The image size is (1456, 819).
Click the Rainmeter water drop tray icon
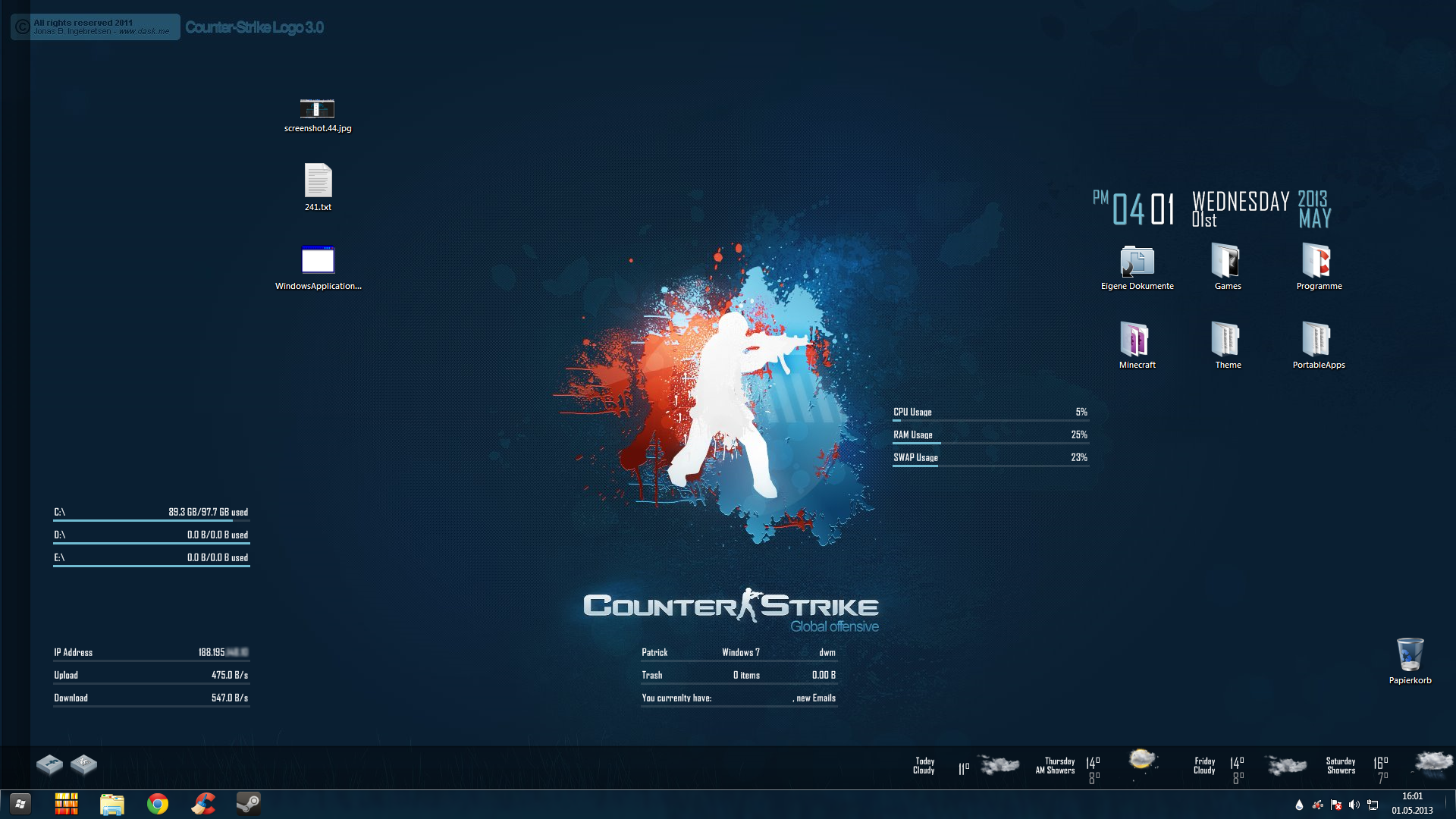[1299, 805]
